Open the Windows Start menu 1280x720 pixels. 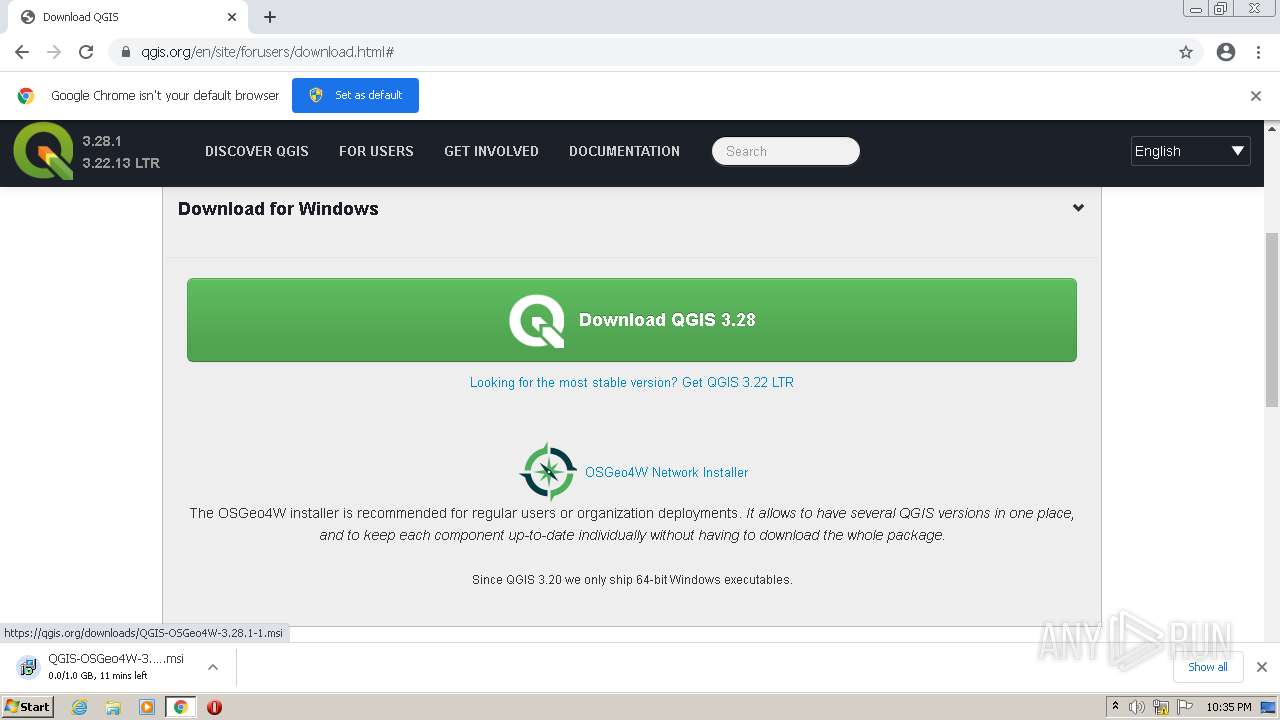28,707
